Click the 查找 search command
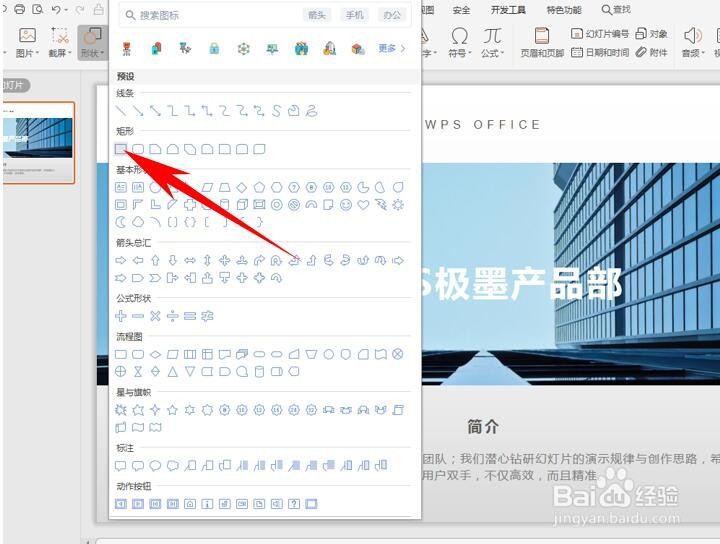720x544 pixels. (616, 10)
